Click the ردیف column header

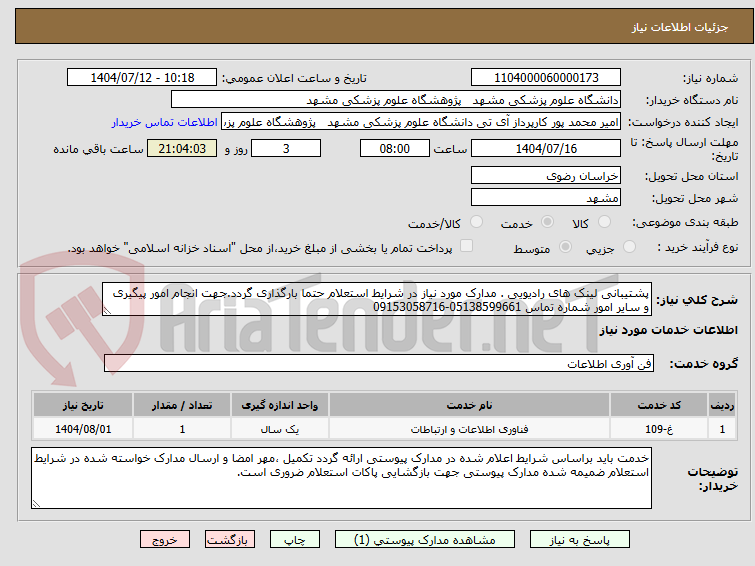pos(722,405)
